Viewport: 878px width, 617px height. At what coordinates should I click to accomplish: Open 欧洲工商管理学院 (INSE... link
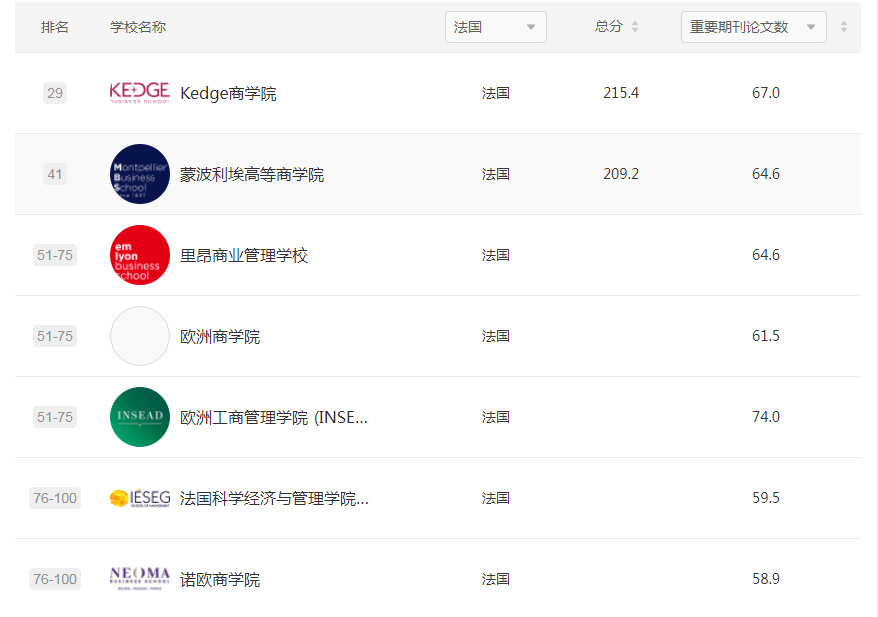point(274,417)
